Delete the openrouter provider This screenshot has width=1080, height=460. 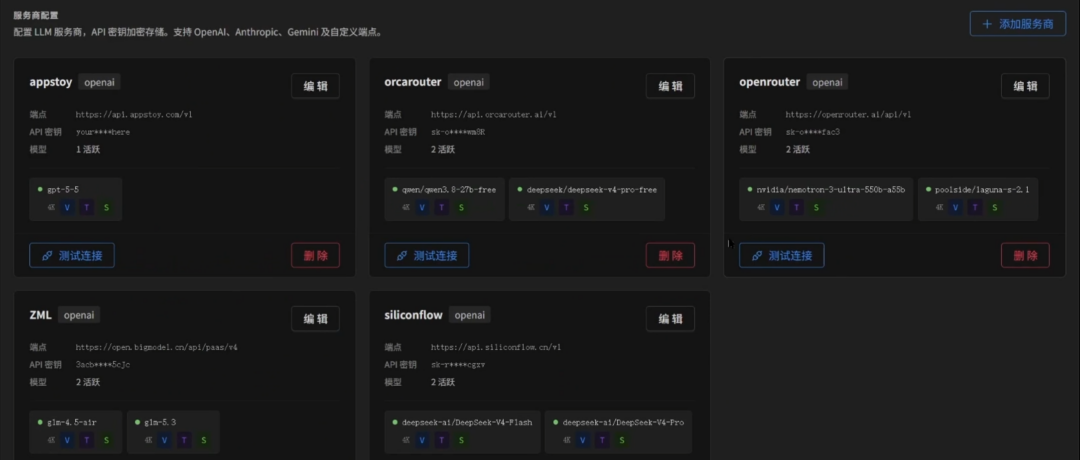[1025, 255]
